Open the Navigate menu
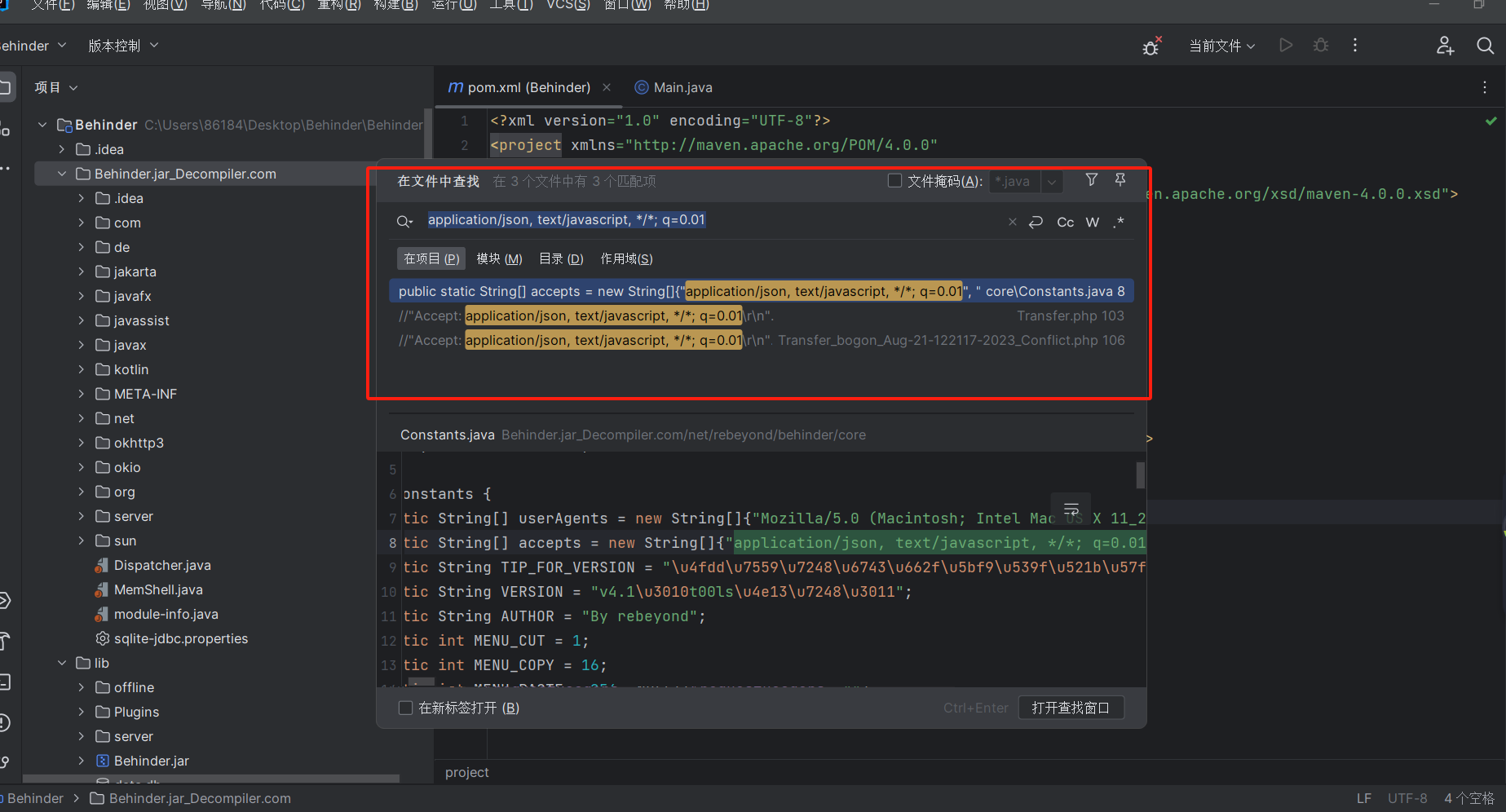This screenshot has height=812, width=1506. (x=223, y=5)
